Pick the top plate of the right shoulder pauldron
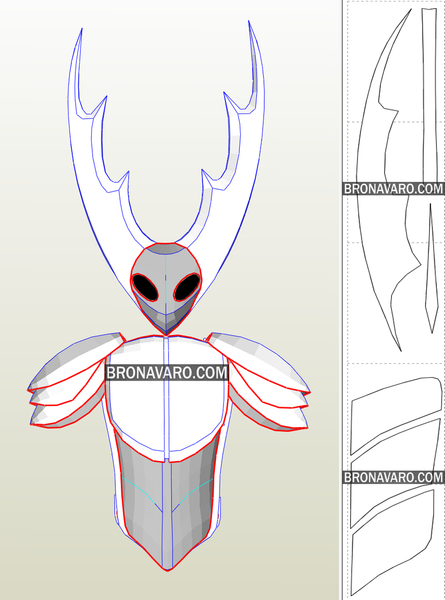This screenshot has width=445, height=600. [260, 364]
